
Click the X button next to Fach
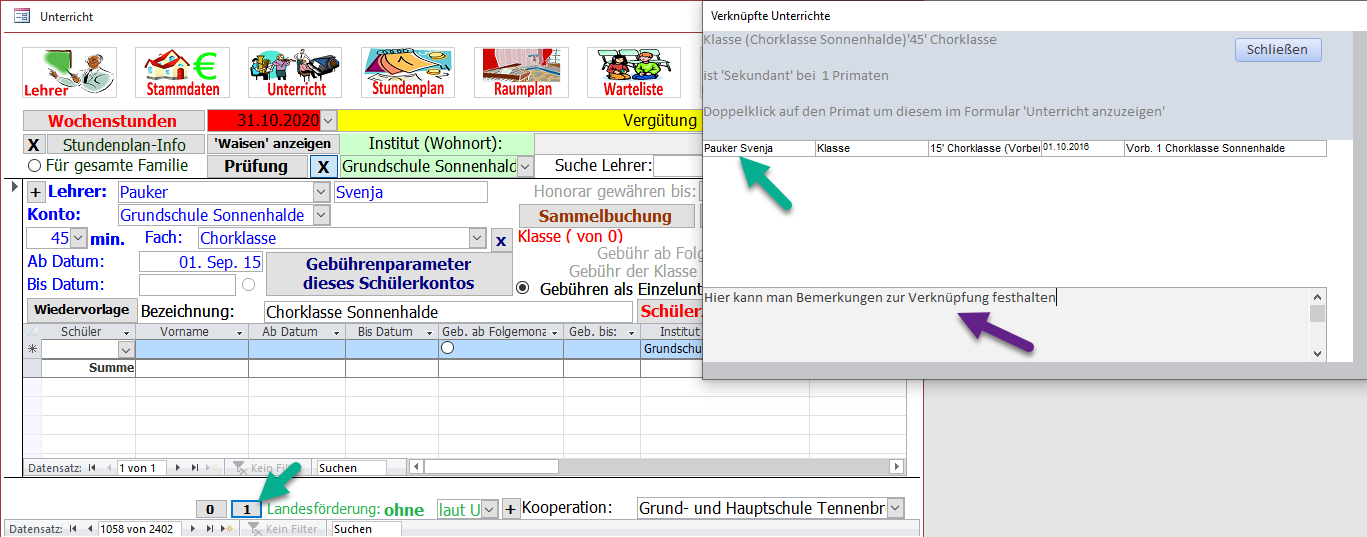(501, 240)
